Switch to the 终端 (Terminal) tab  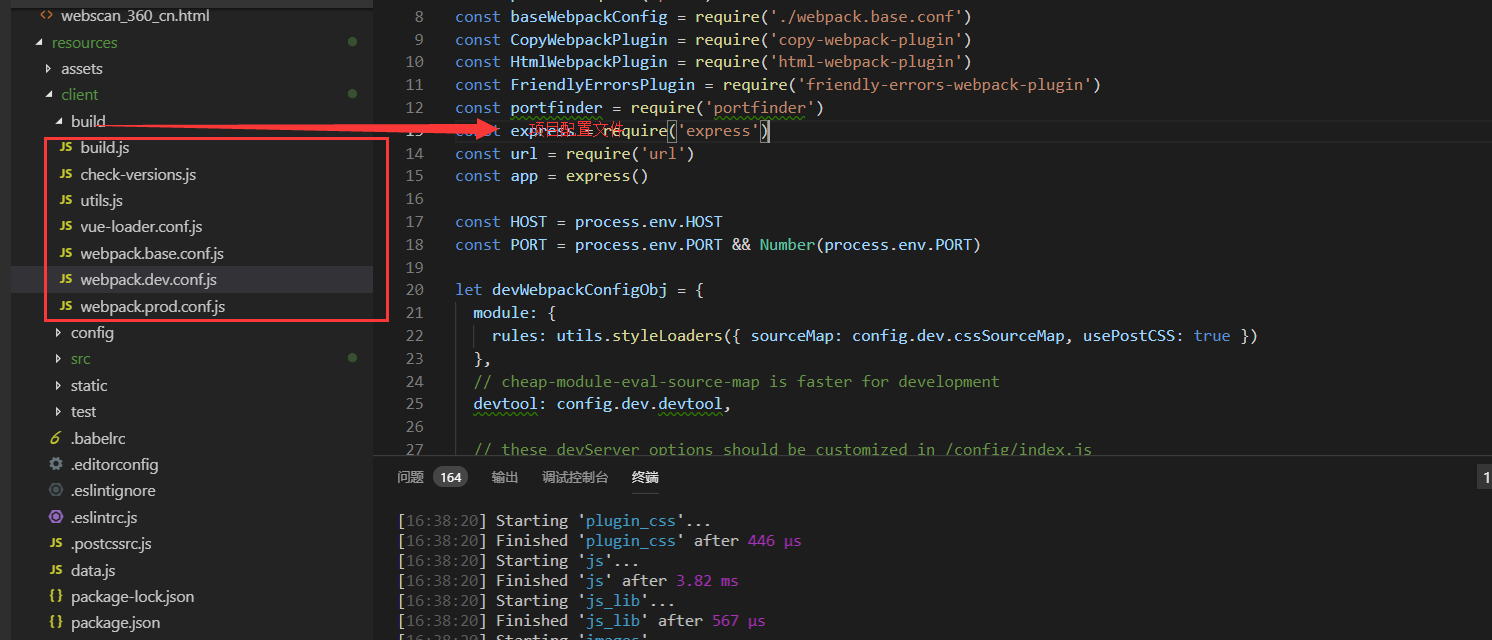click(645, 478)
